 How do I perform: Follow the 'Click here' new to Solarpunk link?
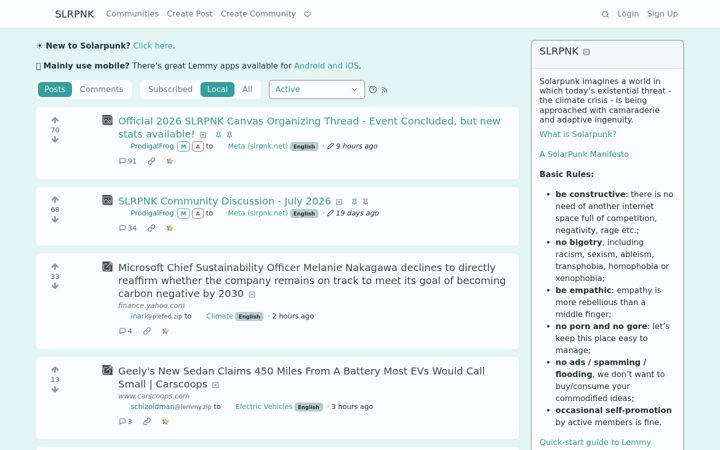[x=153, y=46]
